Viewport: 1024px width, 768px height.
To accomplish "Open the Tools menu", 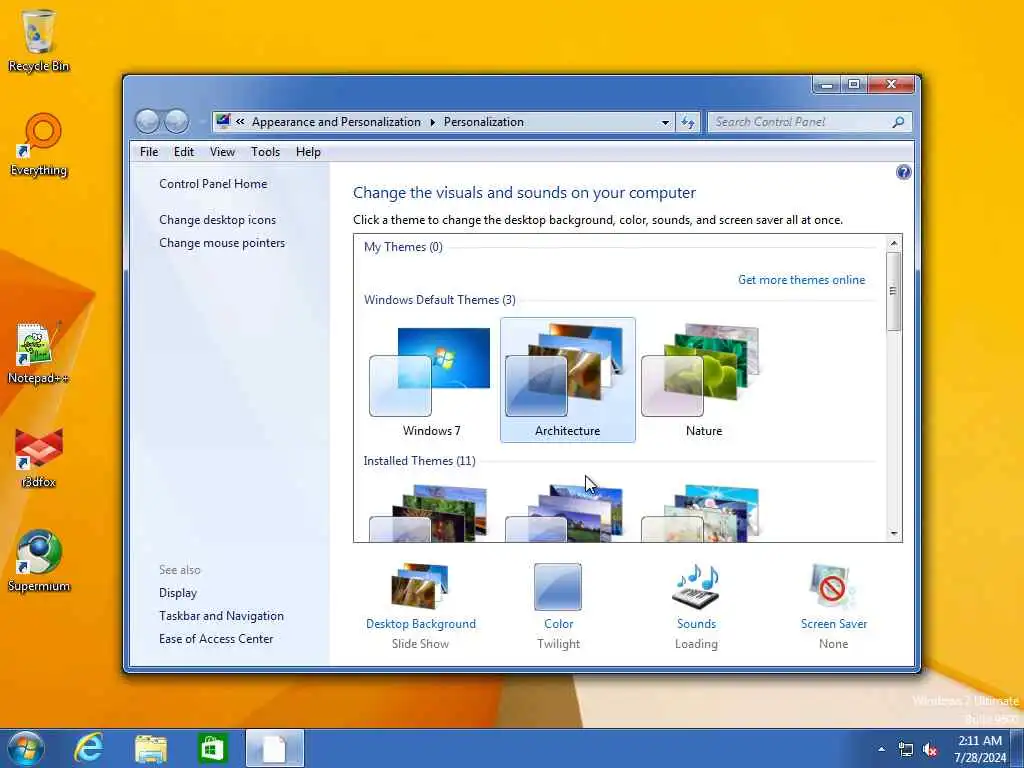I will tap(265, 152).
